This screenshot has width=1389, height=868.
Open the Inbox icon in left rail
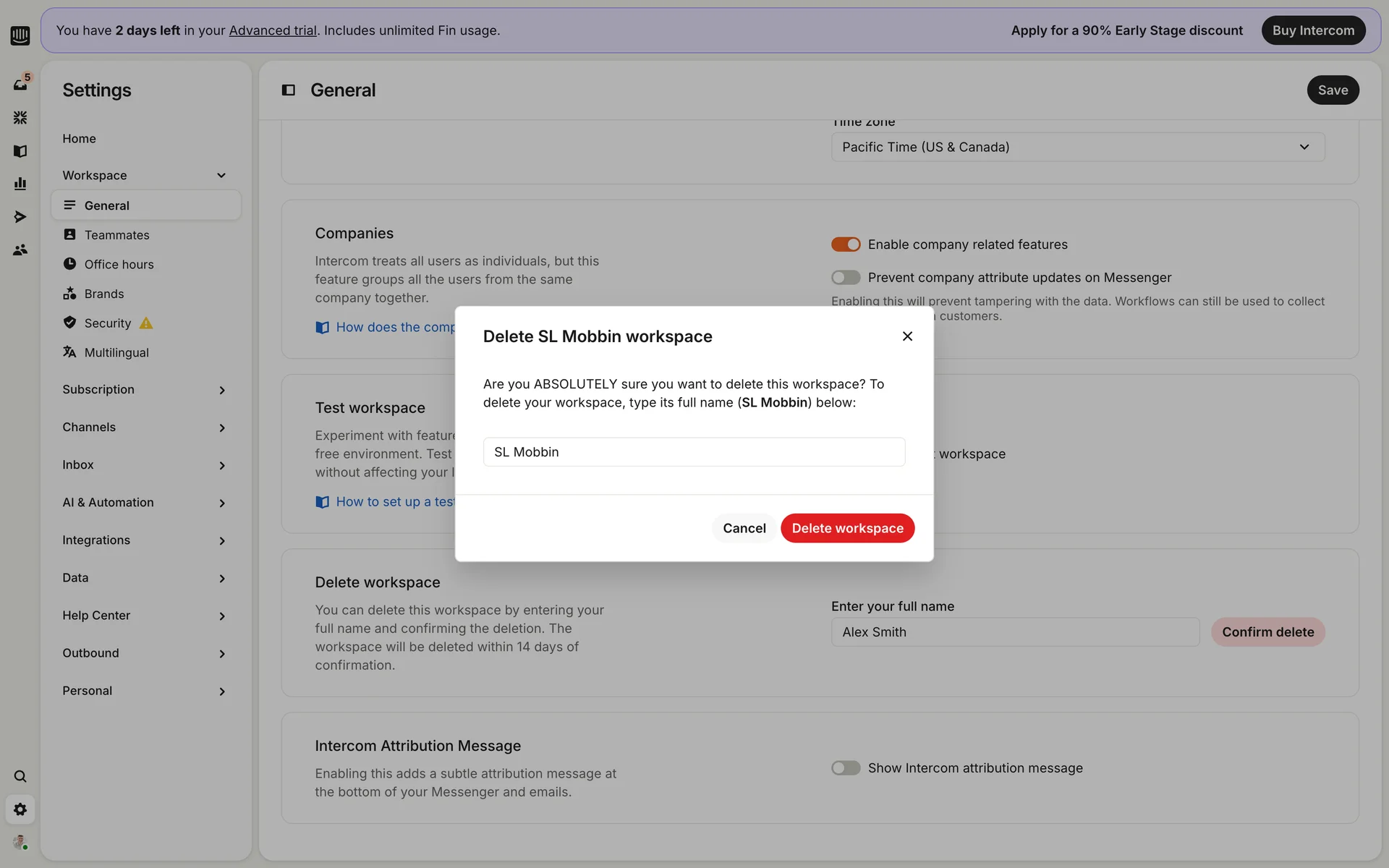tap(20, 84)
